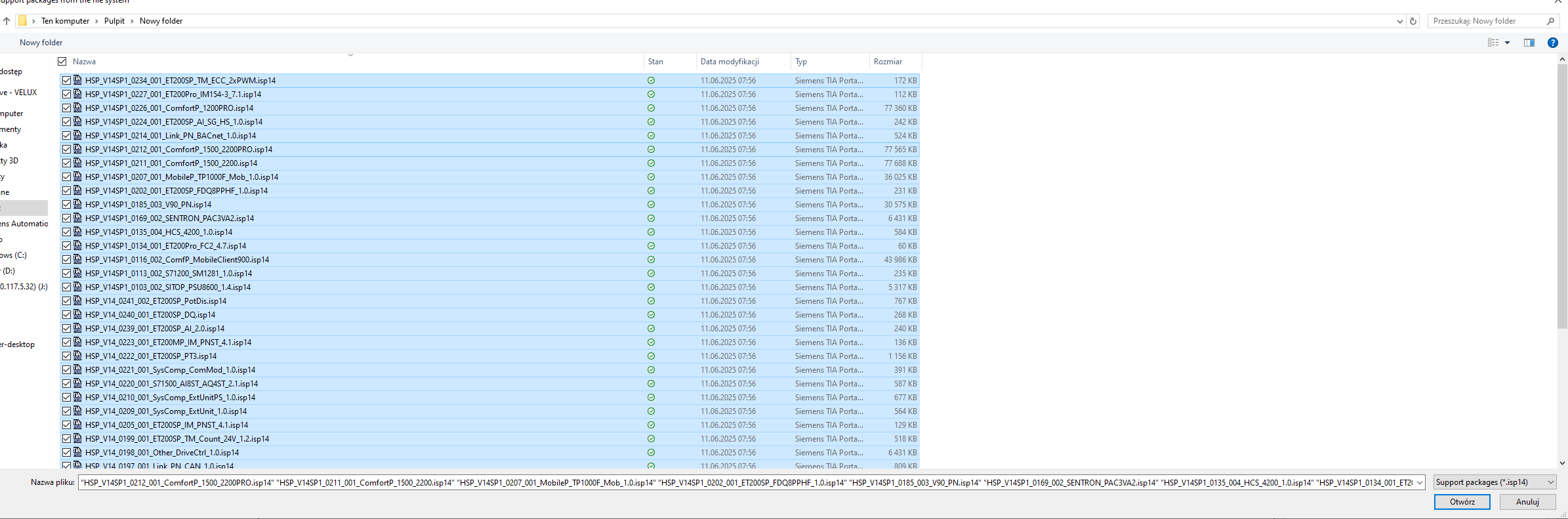Click the Nowy folder toolbar command
1568x519 pixels.
click(41, 43)
